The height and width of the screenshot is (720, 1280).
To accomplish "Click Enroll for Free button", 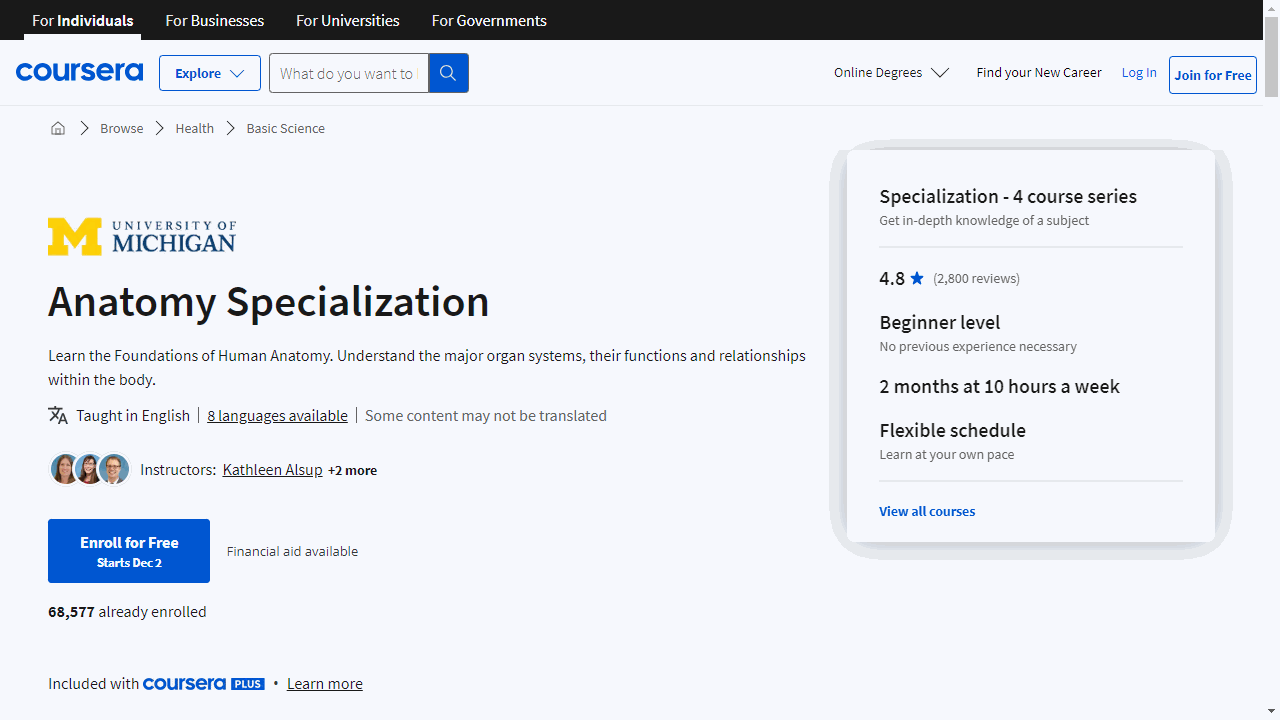I will coord(129,551).
